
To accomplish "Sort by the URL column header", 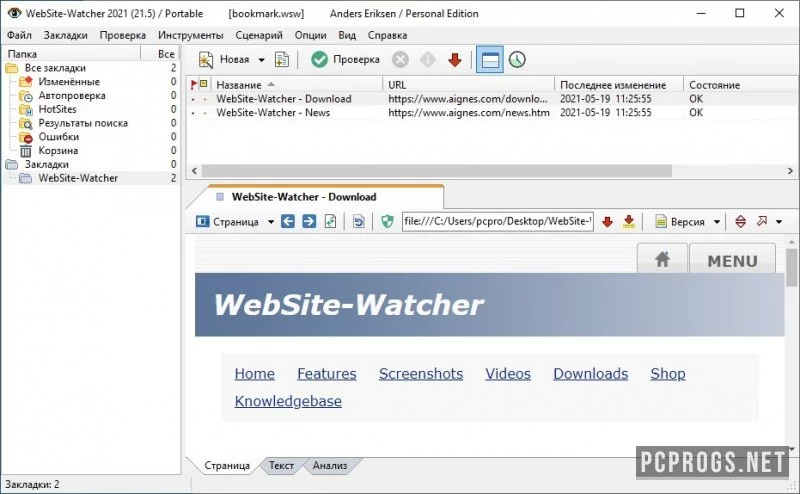I will tap(397, 85).
